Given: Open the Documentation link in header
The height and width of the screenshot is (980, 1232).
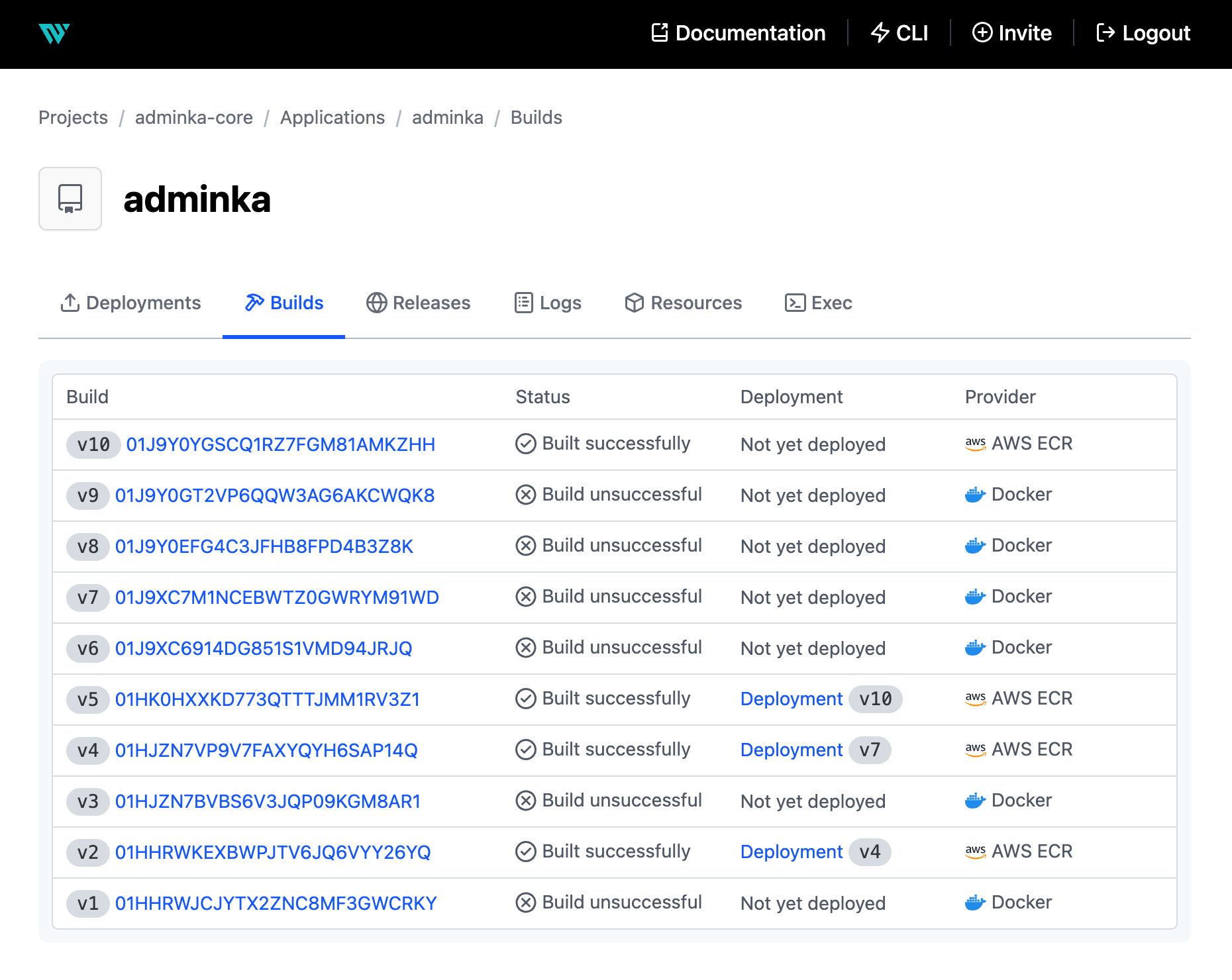Looking at the screenshot, I should tap(738, 33).
